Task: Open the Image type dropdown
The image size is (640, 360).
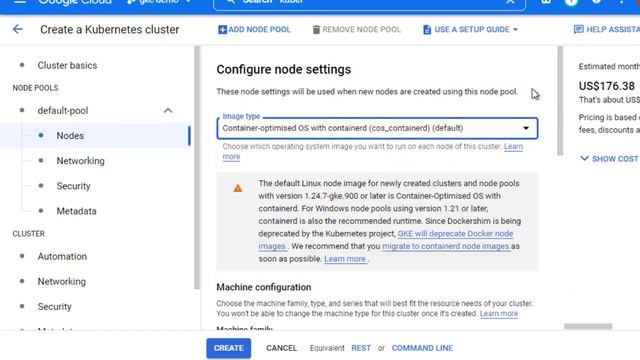Action: coord(377,128)
